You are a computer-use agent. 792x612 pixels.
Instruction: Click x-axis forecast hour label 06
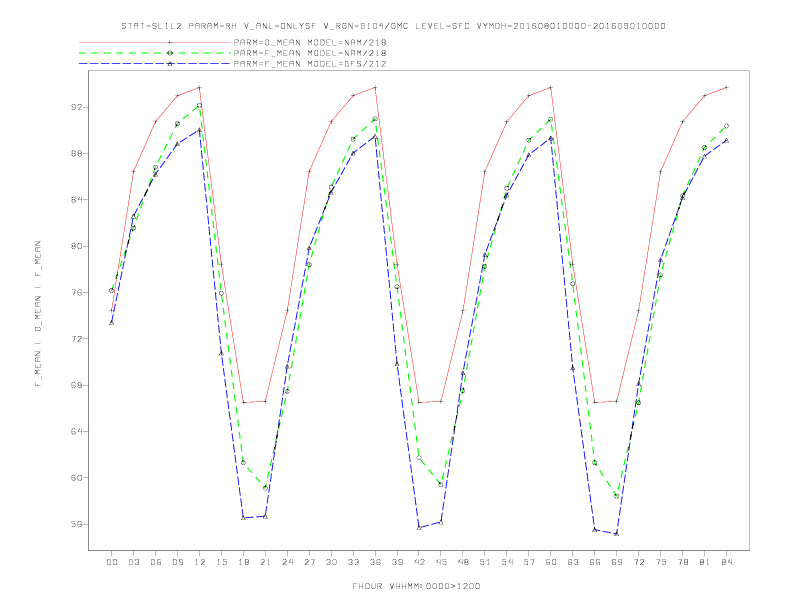[x=156, y=562]
